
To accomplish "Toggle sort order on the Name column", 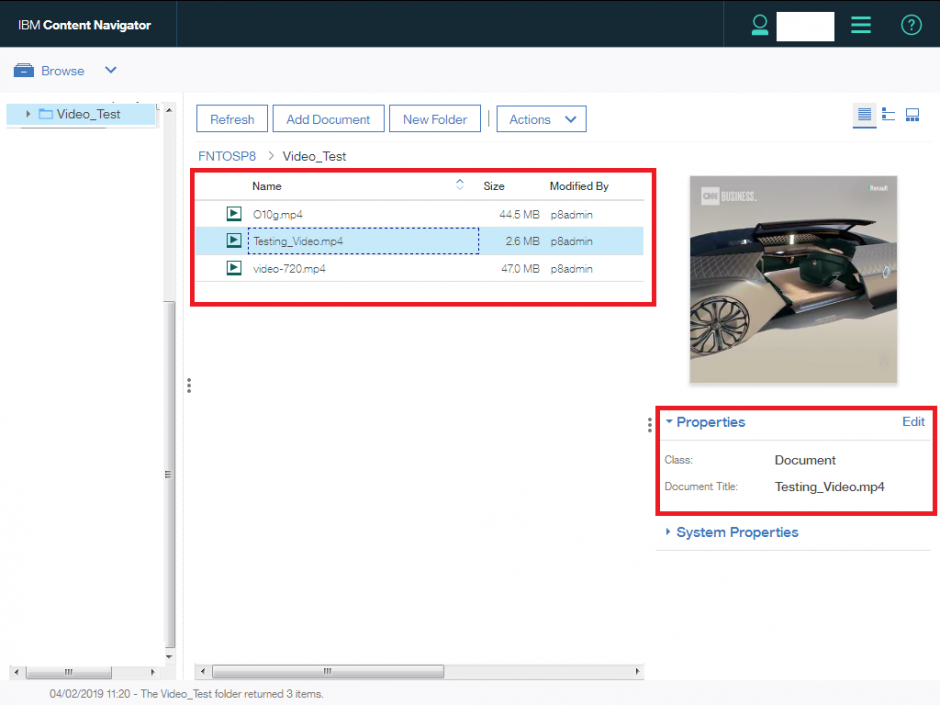I will click(x=459, y=185).
